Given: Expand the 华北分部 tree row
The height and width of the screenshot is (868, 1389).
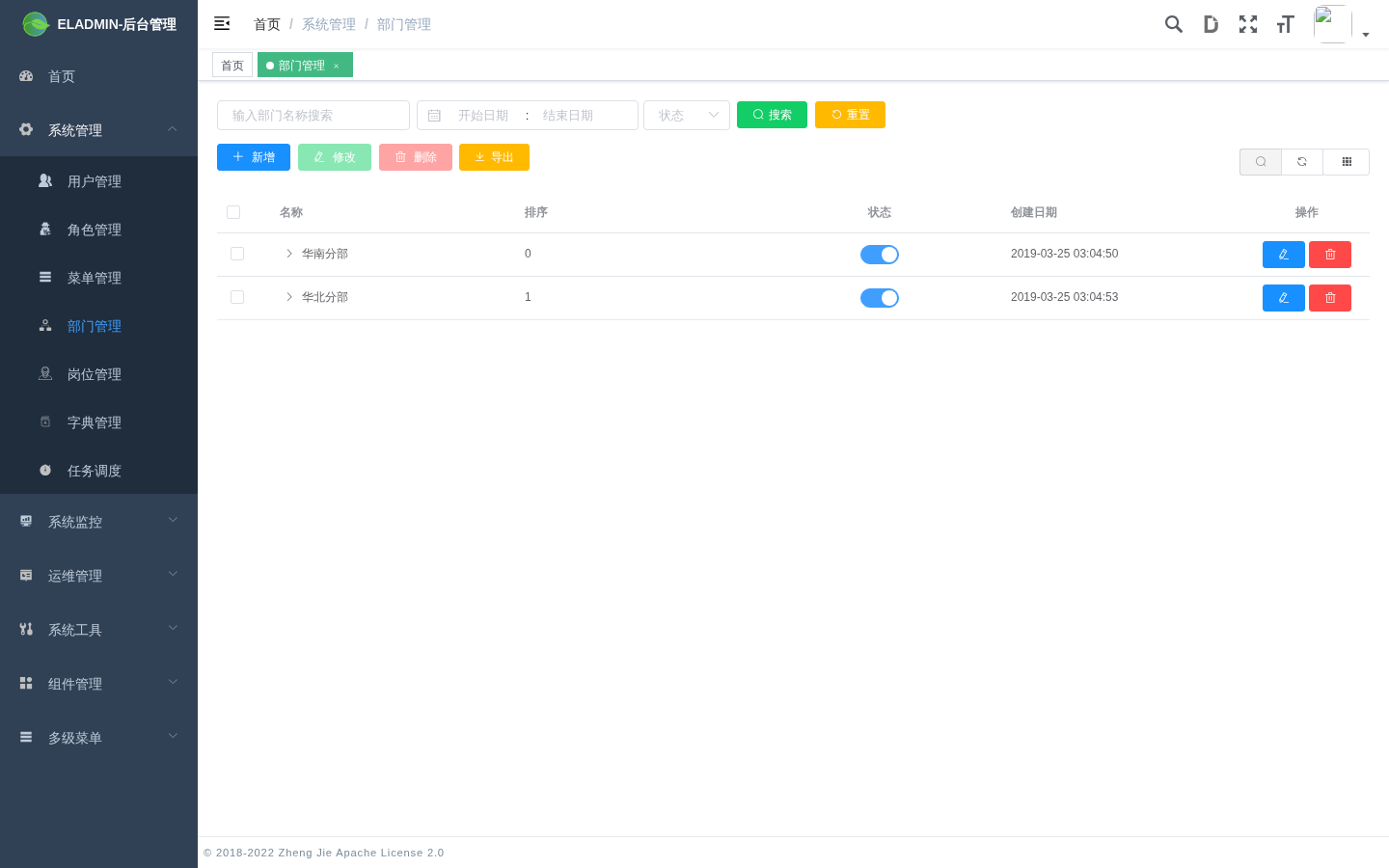Looking at the screenshot, I should 288,297.
